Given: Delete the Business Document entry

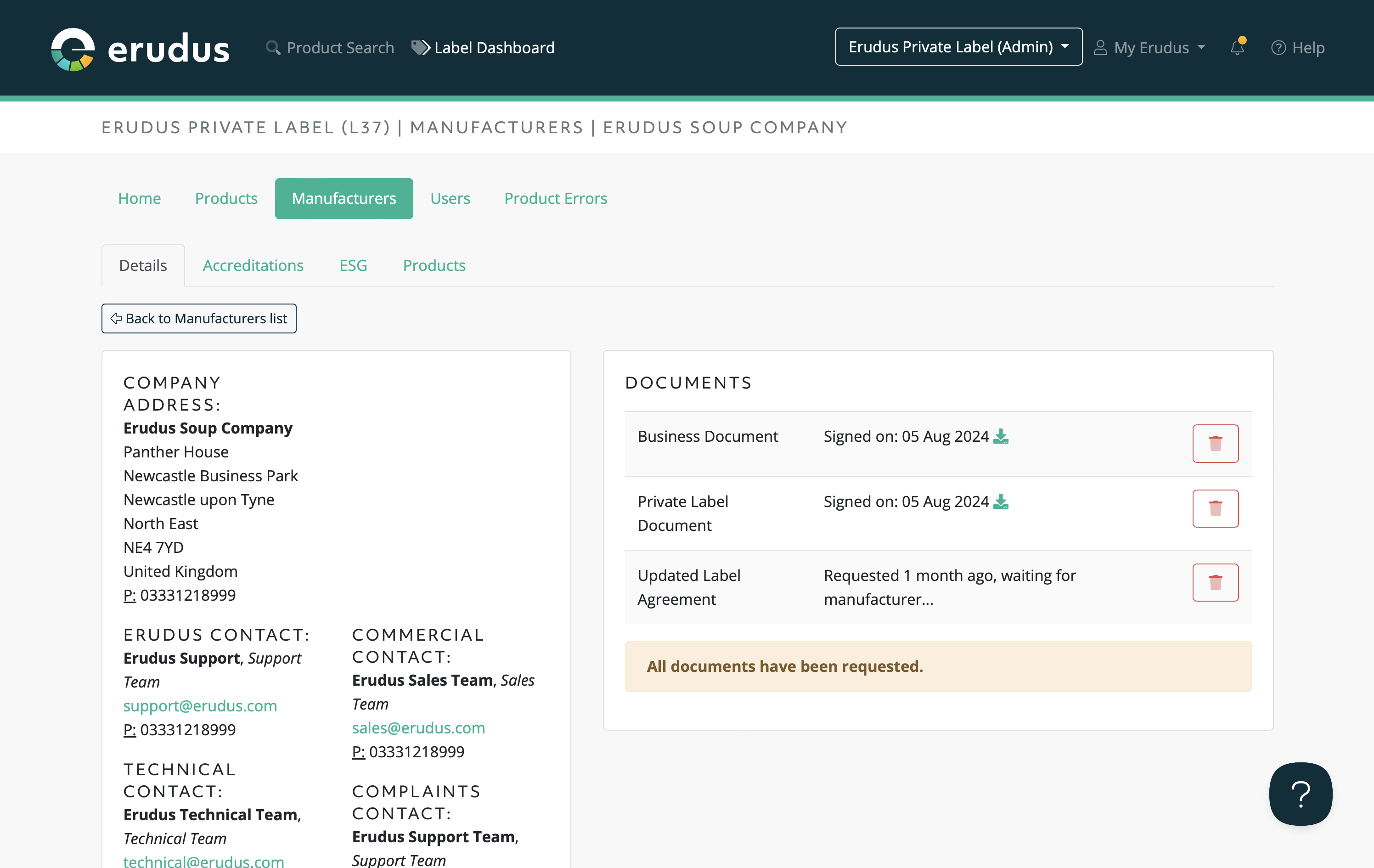Looking at the screenshot, I should [x=1215, y=444].
